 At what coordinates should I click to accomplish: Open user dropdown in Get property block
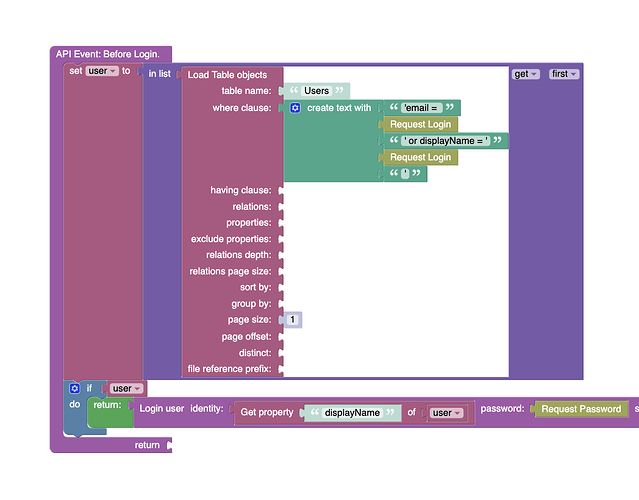pos(445,412)
